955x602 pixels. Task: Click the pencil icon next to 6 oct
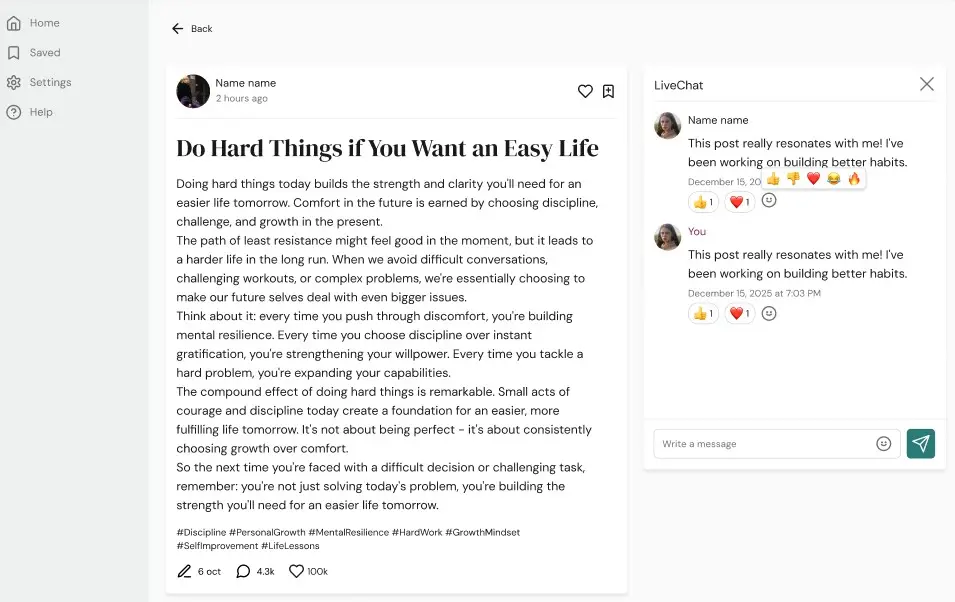(184, 571)
